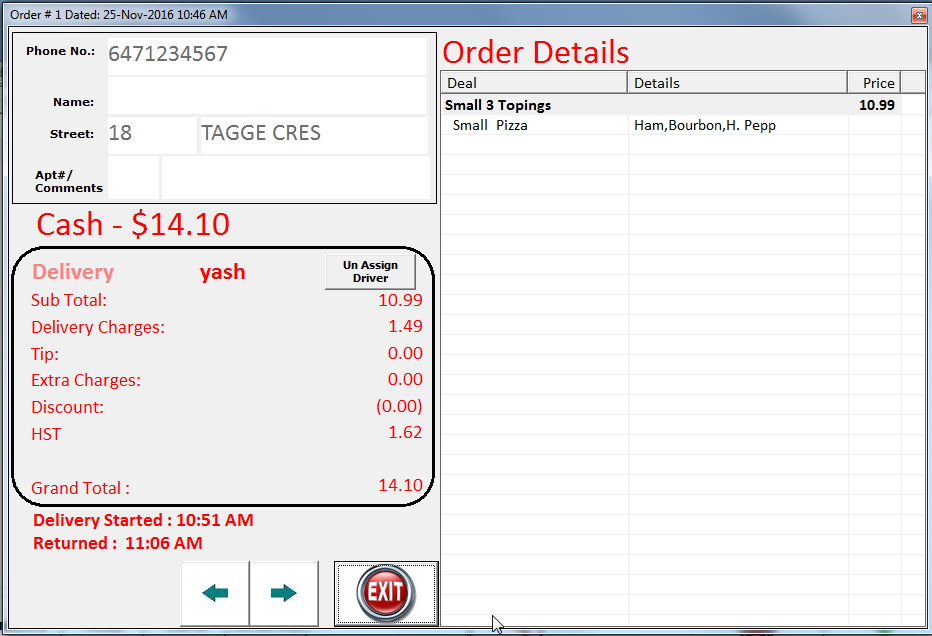Screen dimensions: 932x636
Task: Select the Small Pizza item row
Action: click(670, 125)
